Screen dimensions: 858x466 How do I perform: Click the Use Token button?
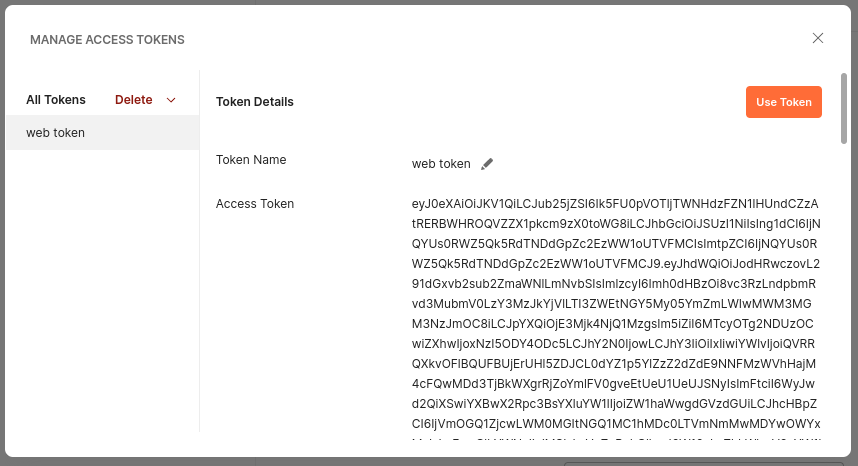point(784,102)
